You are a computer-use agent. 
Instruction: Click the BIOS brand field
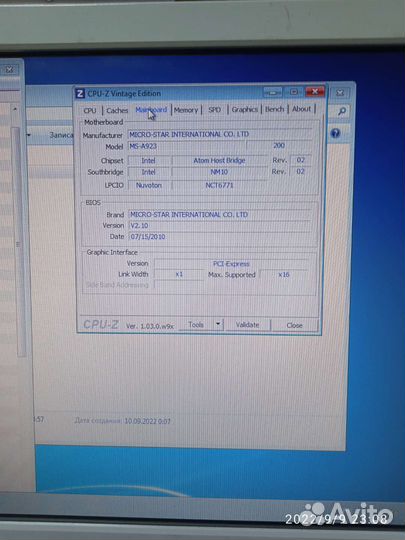click(220, 215)
